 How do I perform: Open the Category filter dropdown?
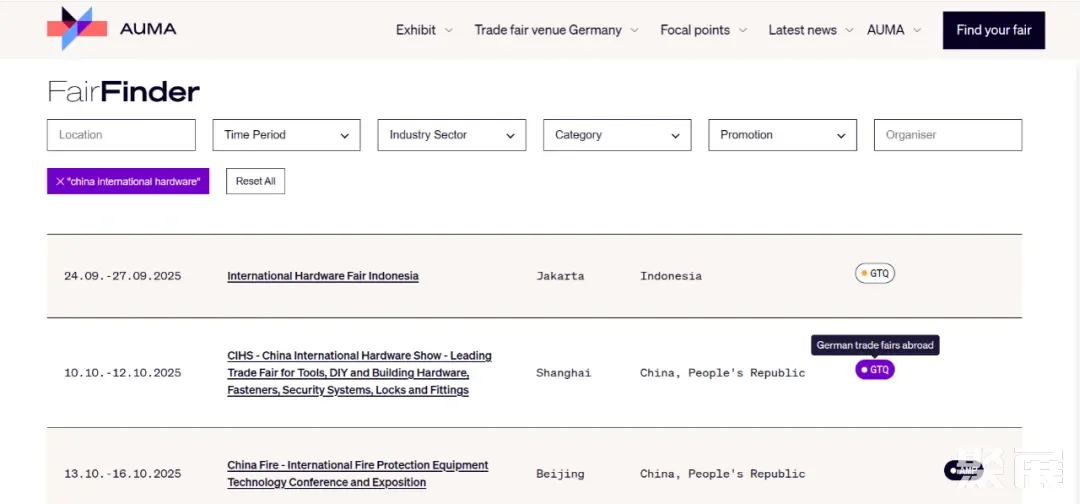pyautogui.click(x=617, y=135)
